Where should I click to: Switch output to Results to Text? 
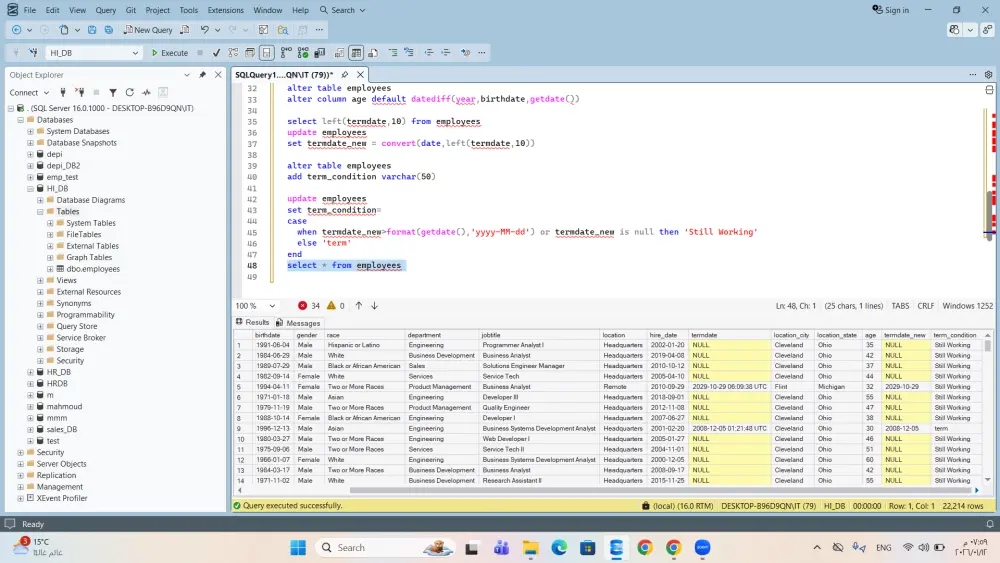[339, 53]
